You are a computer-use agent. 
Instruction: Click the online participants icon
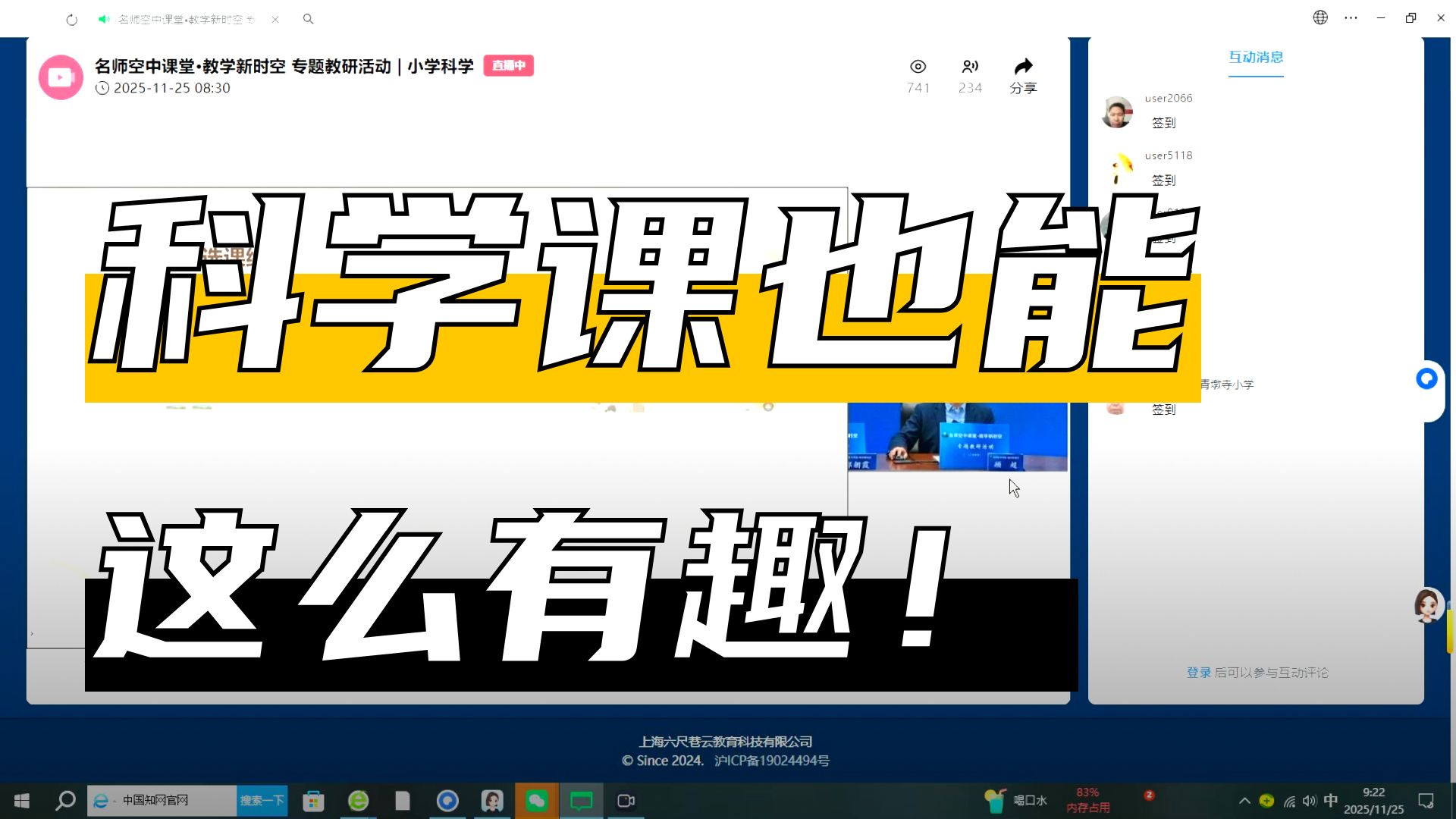(x=970, y=67)
